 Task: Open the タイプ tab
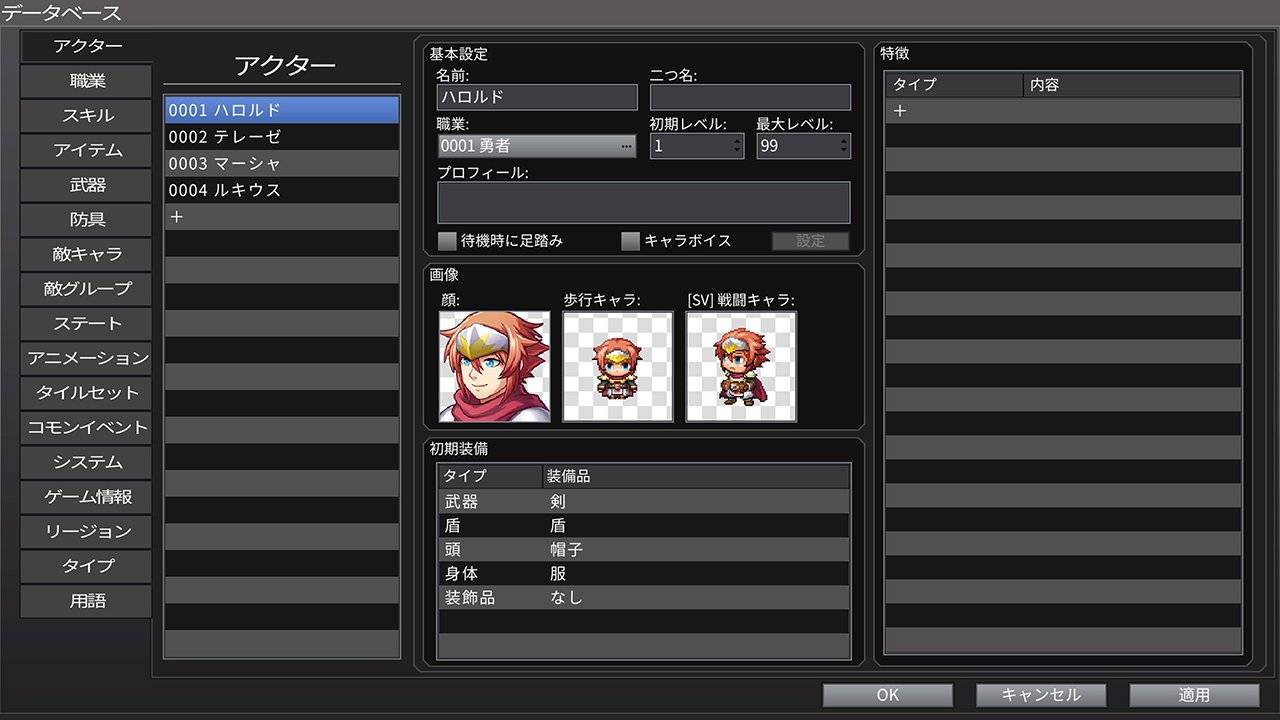click(x=86, y=566)
